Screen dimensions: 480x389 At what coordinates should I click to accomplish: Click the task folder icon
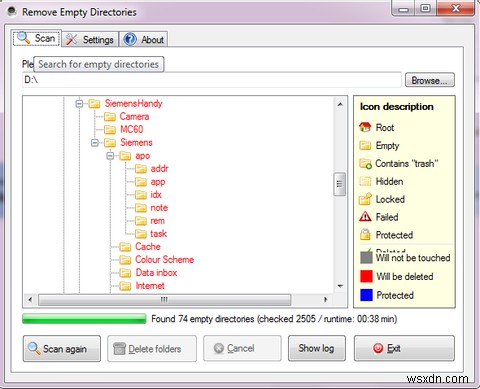[x=141, y=234]
